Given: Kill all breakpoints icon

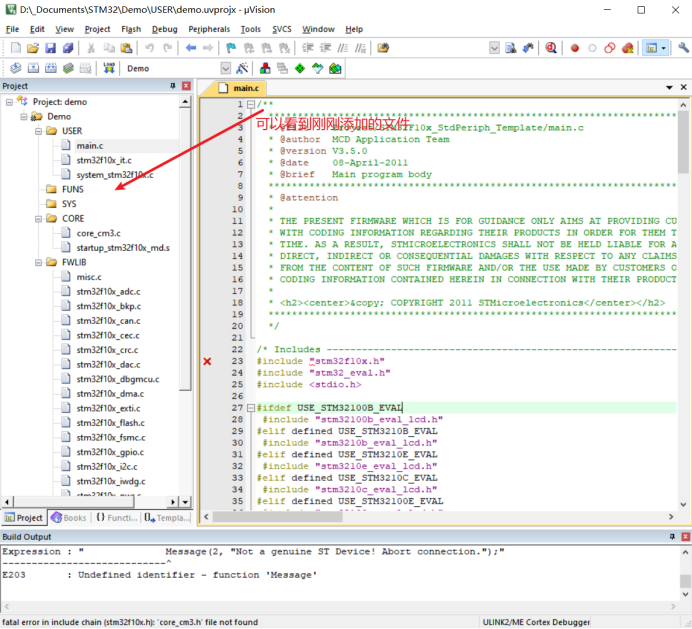Looking at the screenshot, I should [x=628, y=48].
